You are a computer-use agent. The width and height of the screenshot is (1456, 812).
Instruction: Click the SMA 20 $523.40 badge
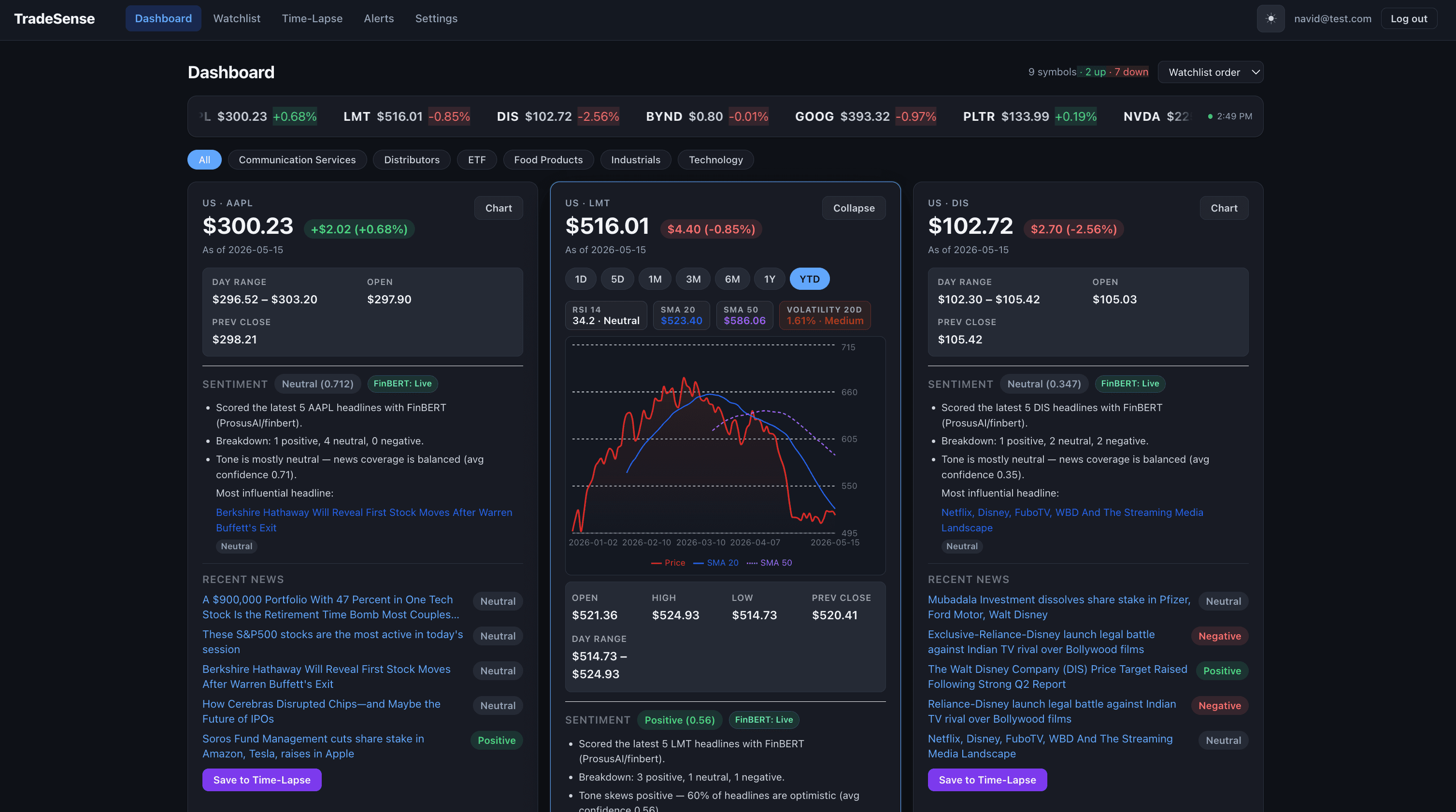(681, 315)
